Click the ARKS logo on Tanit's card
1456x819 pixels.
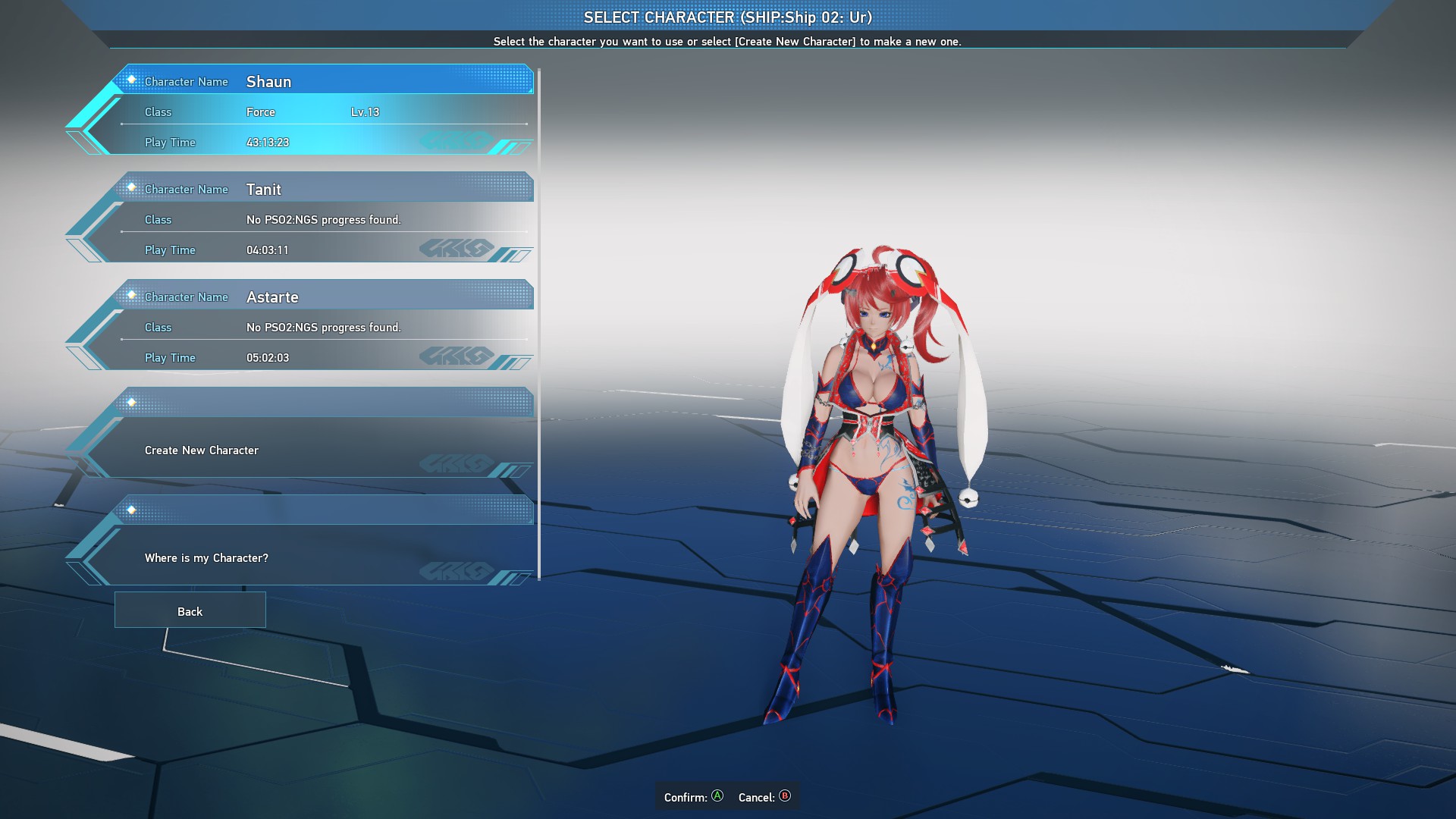click(x=457, y=248)
